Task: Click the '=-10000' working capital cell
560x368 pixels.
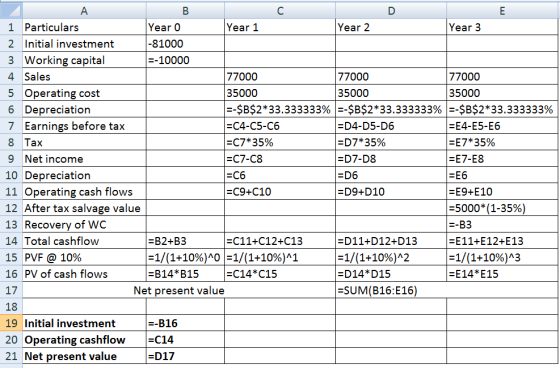Action: (185, 60)
